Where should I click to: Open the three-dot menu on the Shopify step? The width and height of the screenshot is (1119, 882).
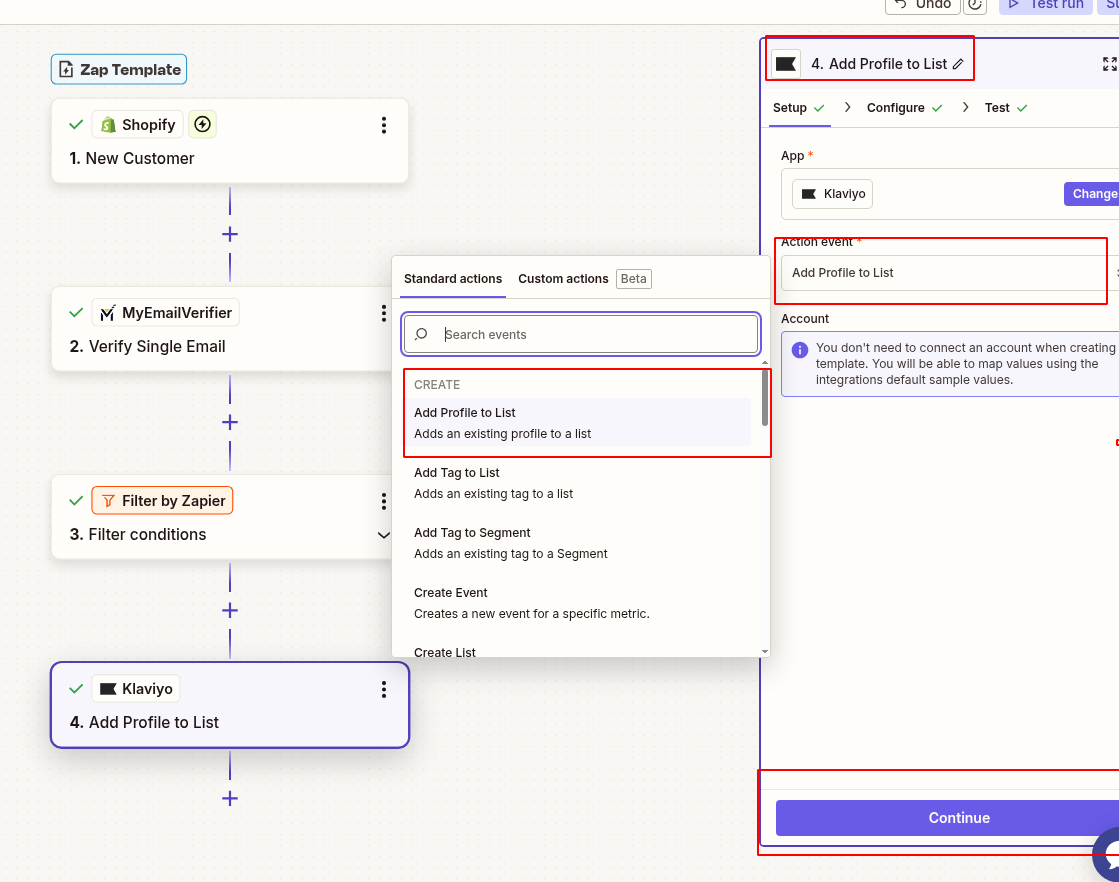click(x=383, y=125)
